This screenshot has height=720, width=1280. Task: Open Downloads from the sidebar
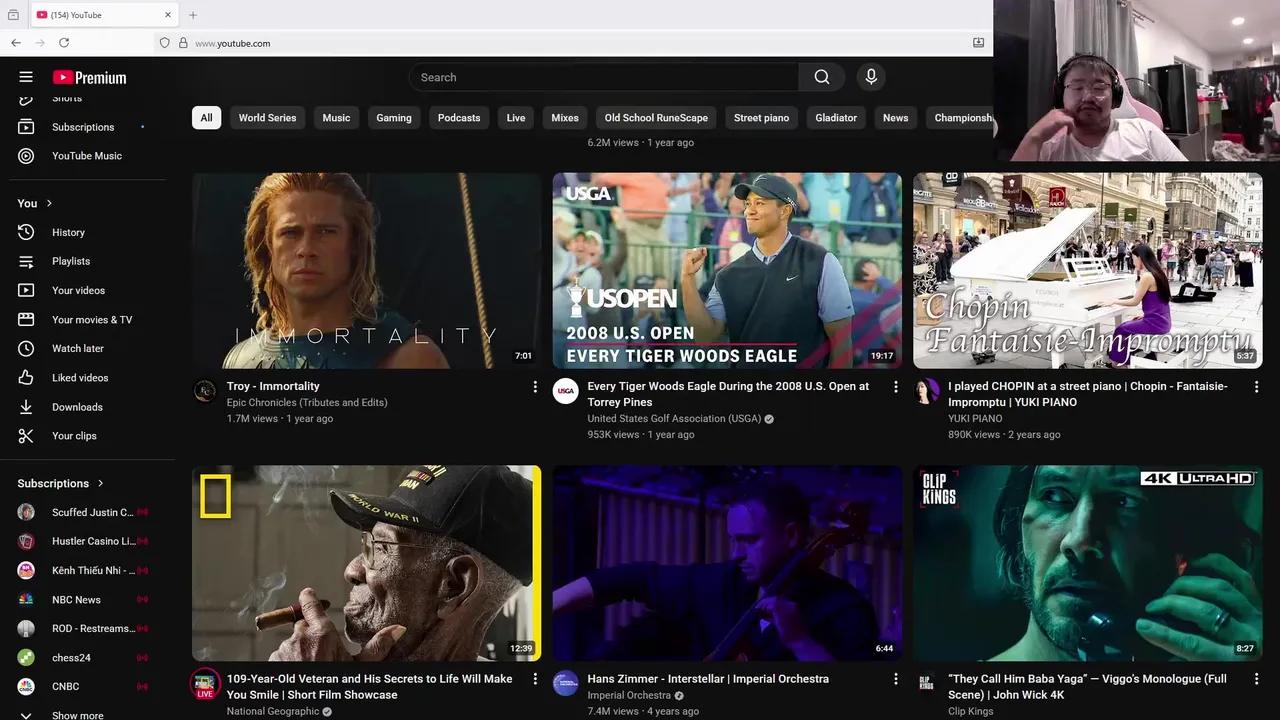coord(77,407)
